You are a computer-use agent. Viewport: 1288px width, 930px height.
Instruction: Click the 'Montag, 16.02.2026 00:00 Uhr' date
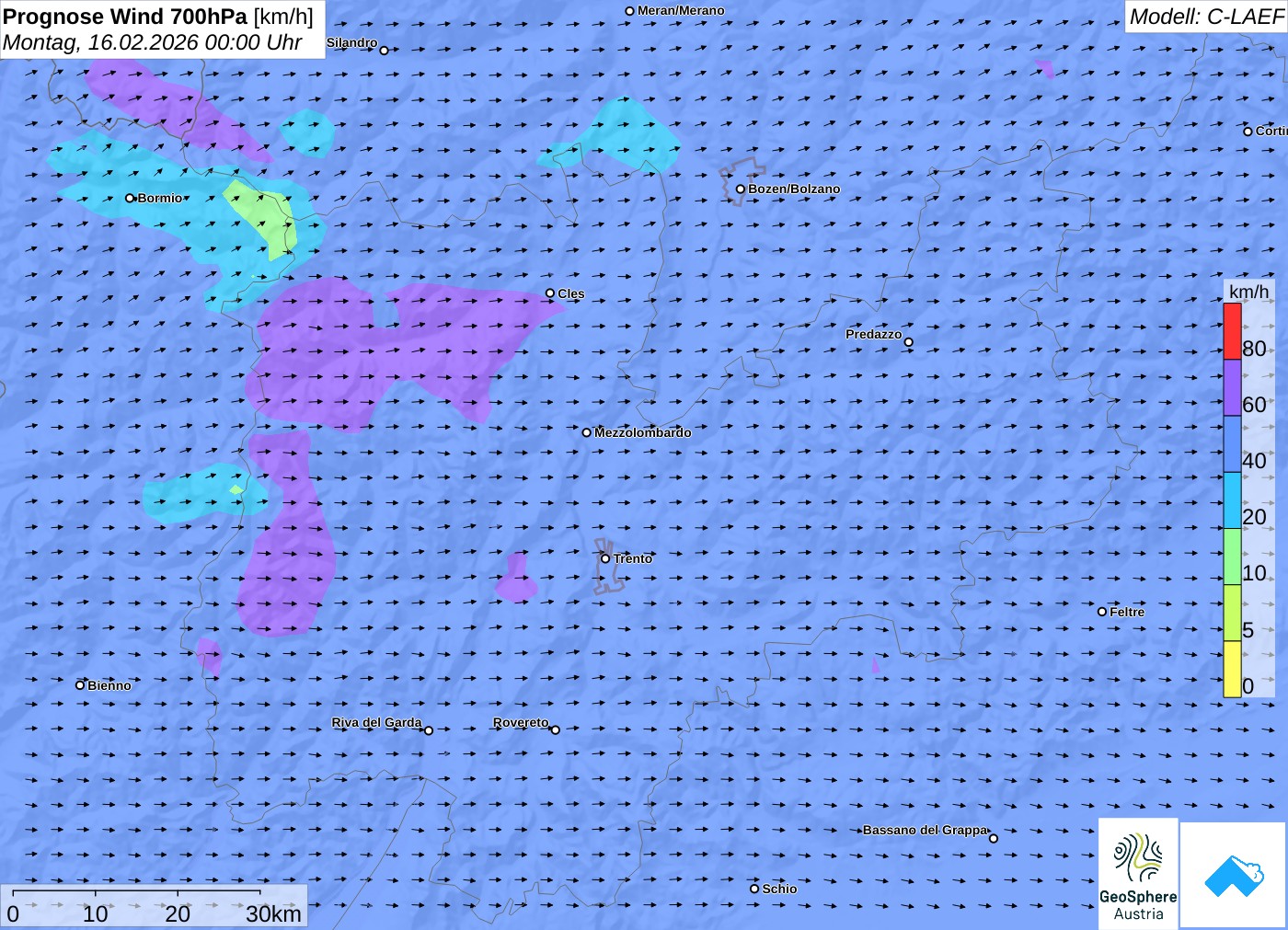[153, 42]
